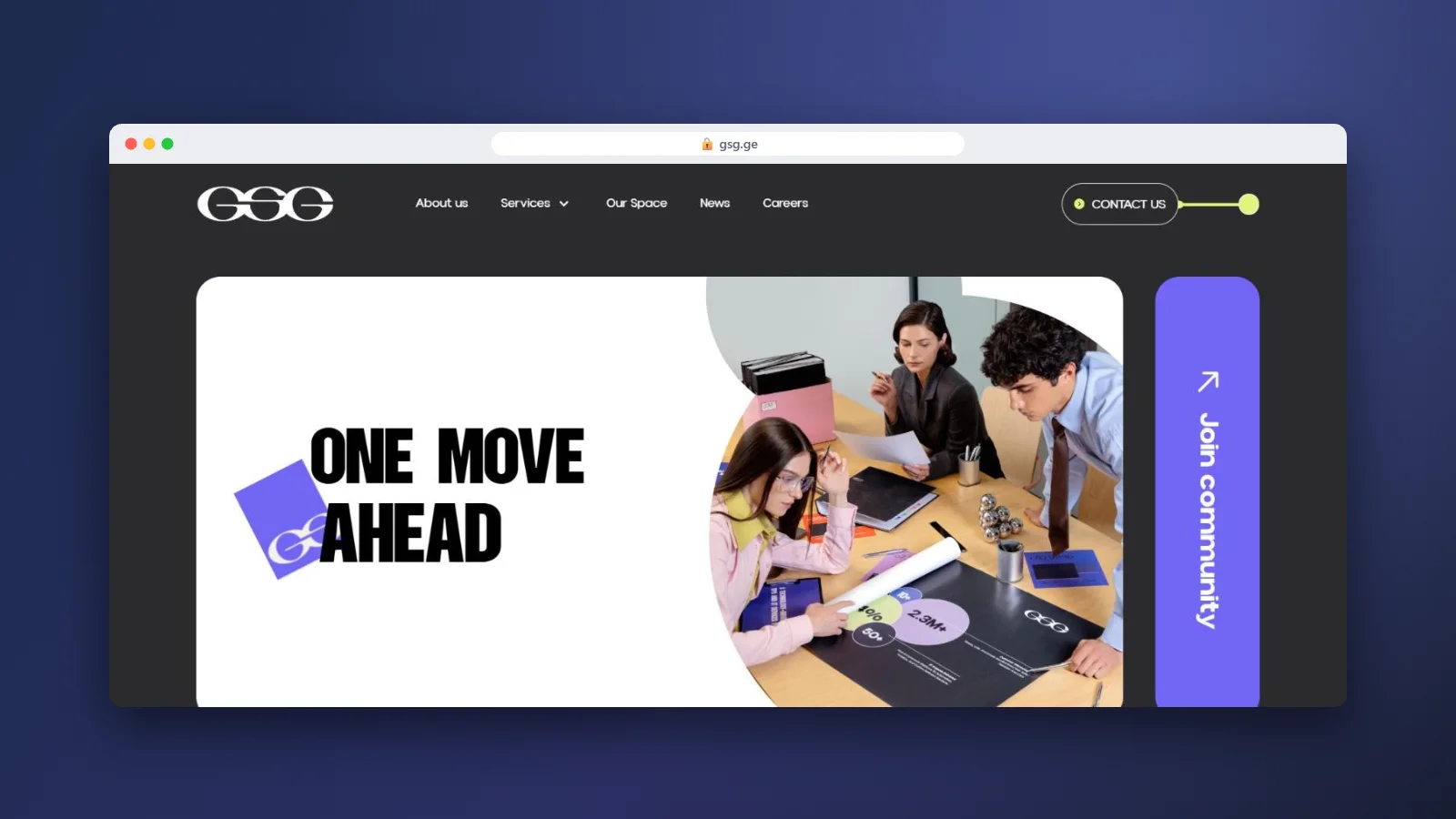Expand the Services dropdown chevron
This screenshot has width=1456, height=819.
(x=564, y=204)
